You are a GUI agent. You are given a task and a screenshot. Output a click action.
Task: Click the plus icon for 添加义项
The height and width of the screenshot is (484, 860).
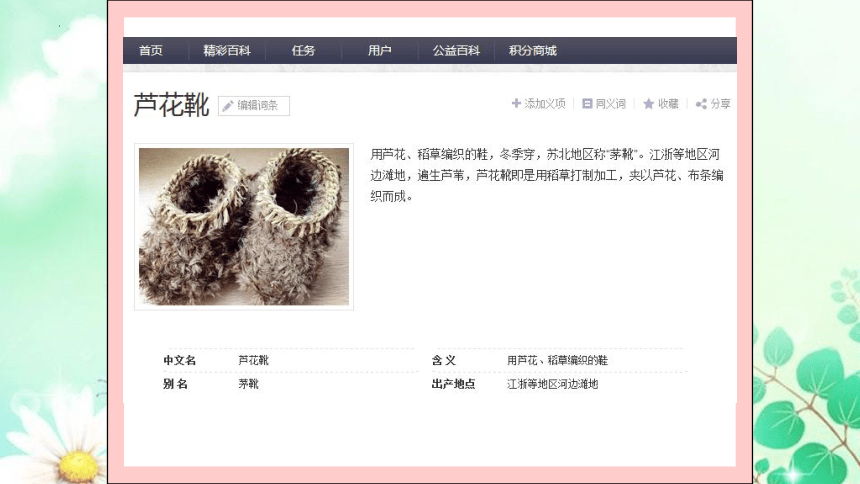click(x=516, y=103)
